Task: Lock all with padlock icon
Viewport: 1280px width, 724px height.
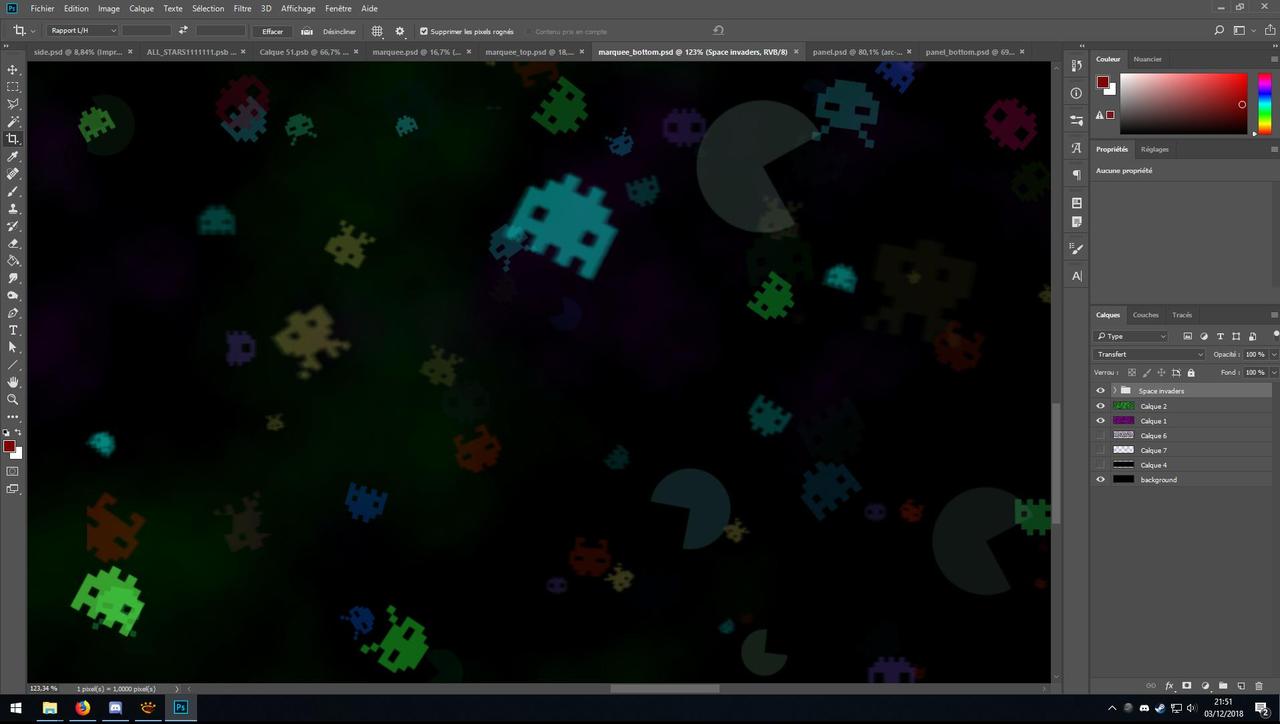Action: [x=1191, y=372]
